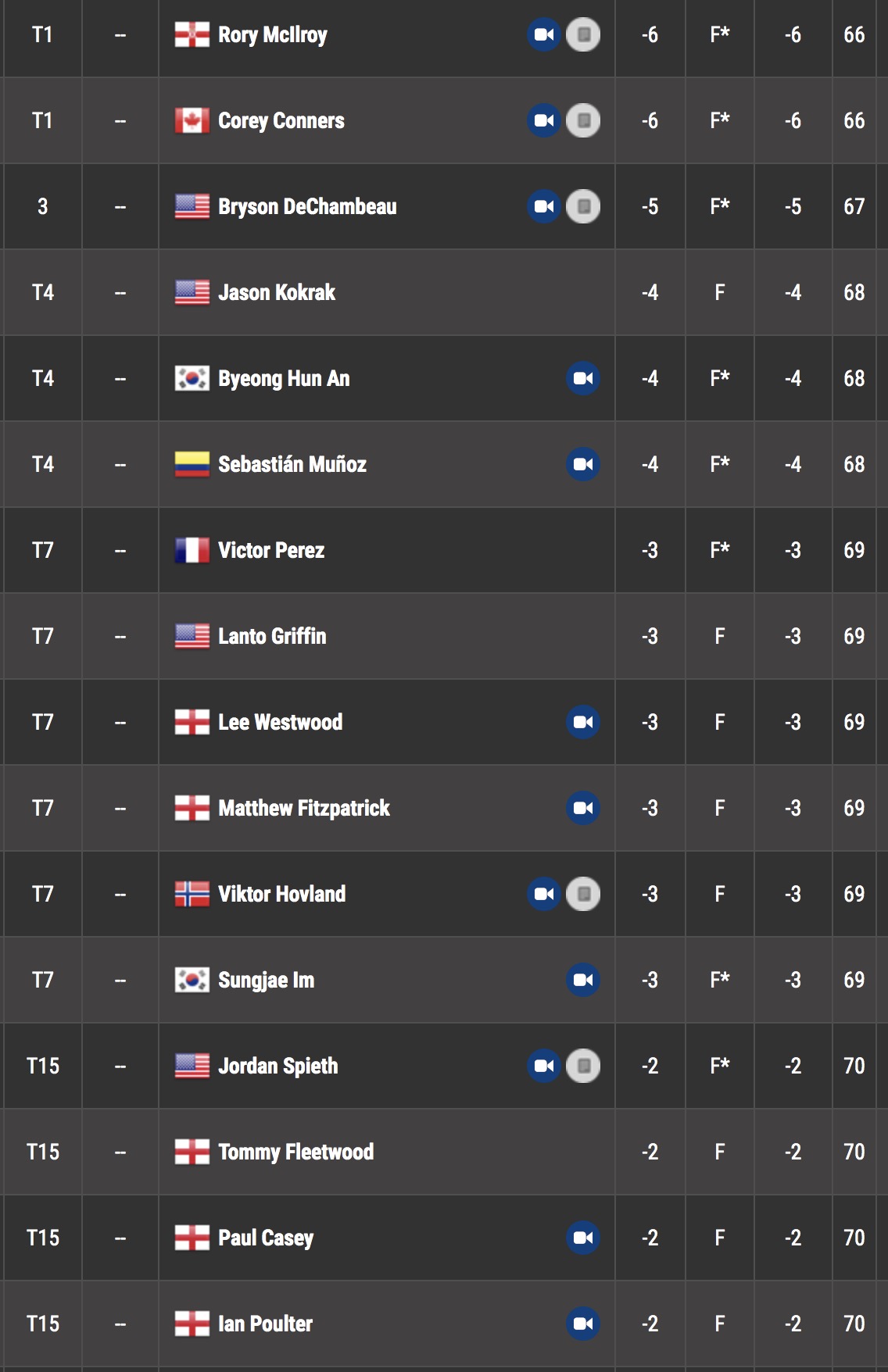Image resolution: width=888 pixels, height=1372 pixels.
Task: Click the Canada flag next to Corey Conners
Action: 192,120
